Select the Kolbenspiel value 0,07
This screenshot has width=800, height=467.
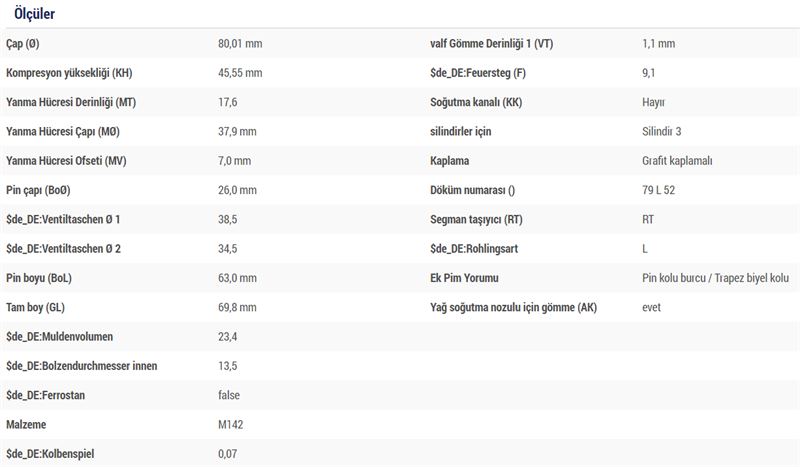(x=227, y=454)
